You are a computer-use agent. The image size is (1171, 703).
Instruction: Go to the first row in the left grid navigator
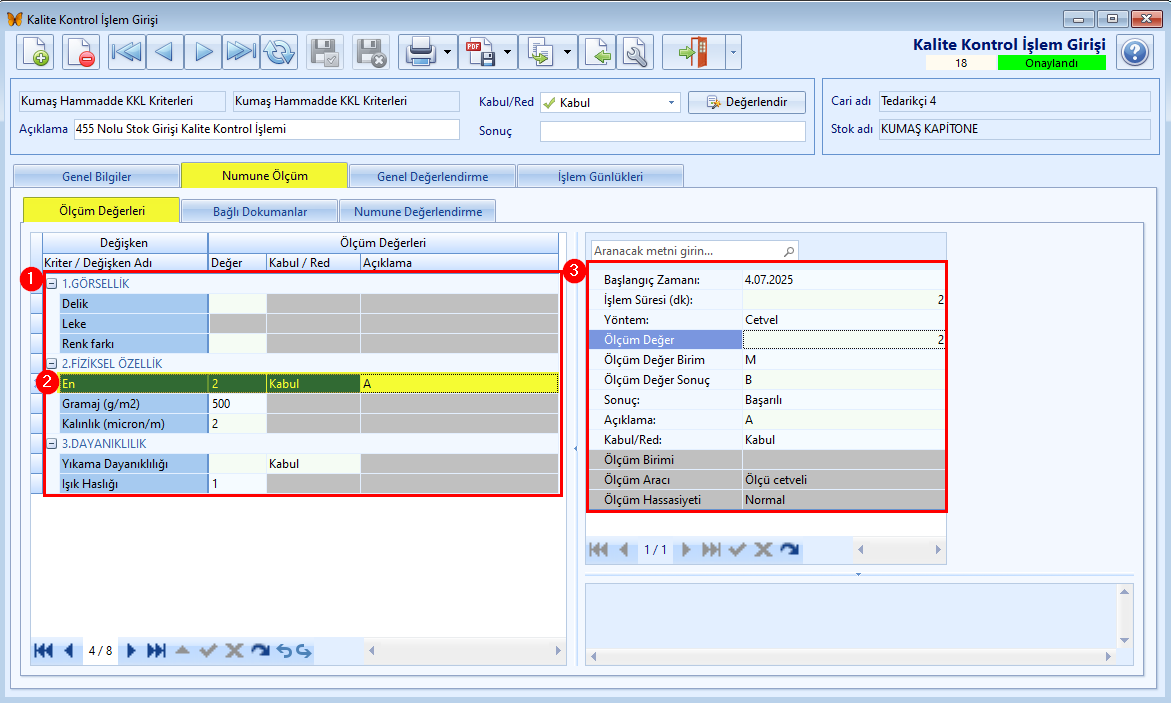(43, 651)
